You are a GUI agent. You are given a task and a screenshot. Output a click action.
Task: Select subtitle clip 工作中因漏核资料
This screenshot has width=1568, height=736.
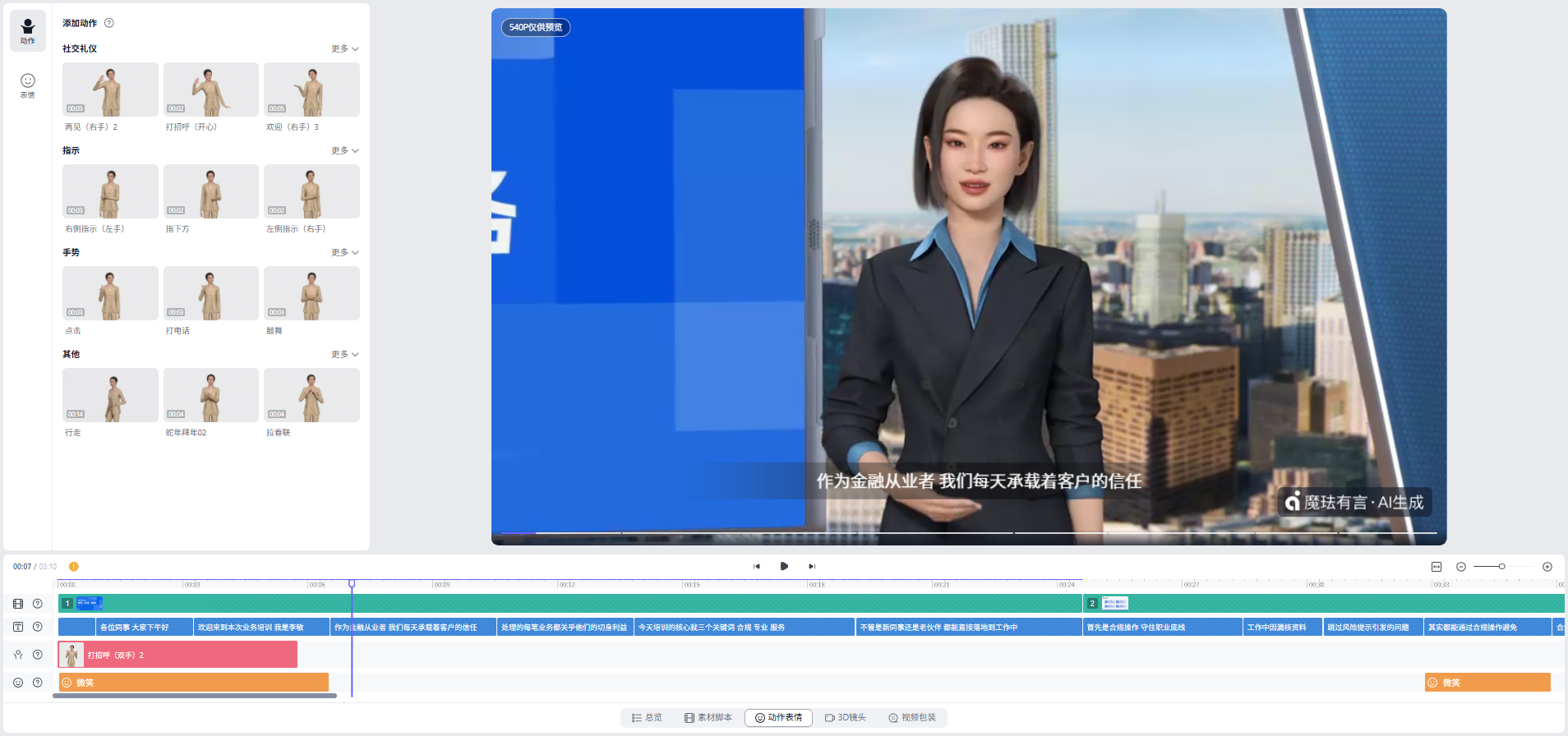[1283, 628]
